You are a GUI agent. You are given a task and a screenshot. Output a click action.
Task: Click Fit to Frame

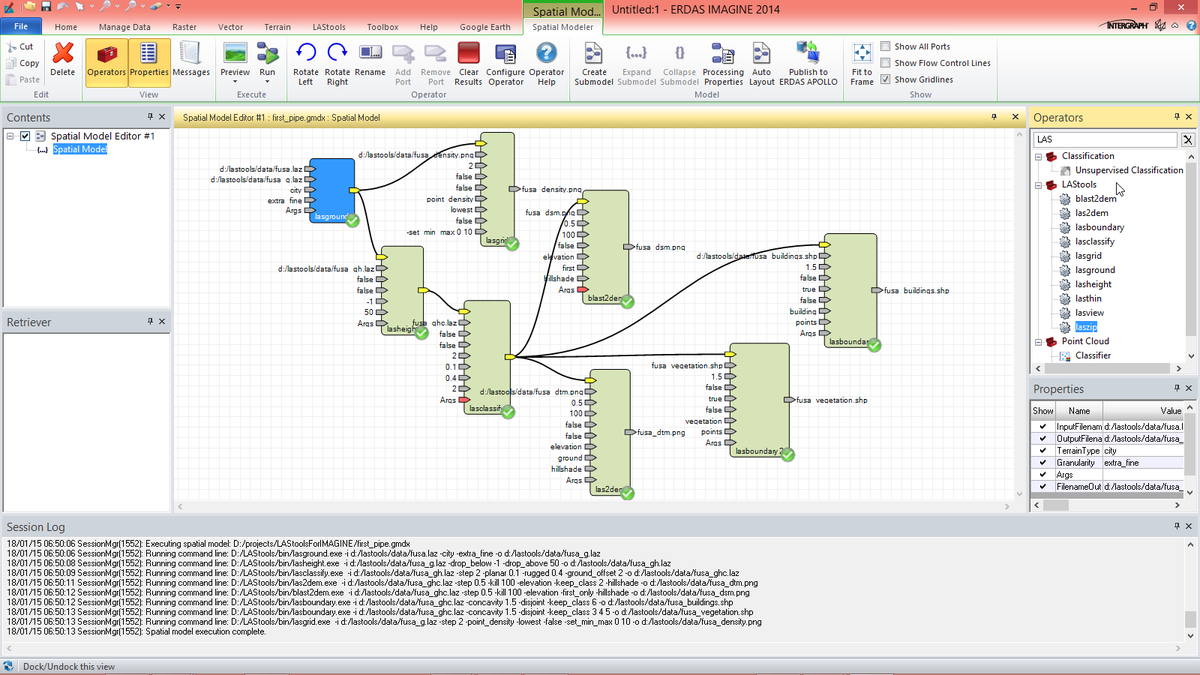click(862, 63)
